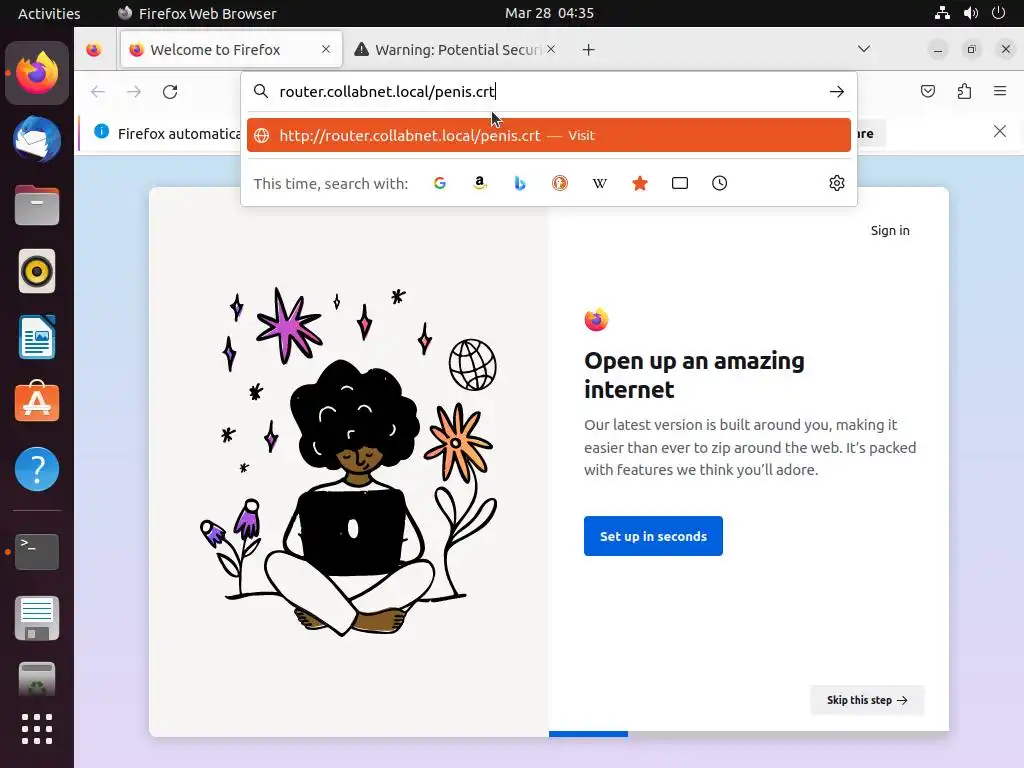
Task: Click the Firefox logo above the heading
Action: 596,320
